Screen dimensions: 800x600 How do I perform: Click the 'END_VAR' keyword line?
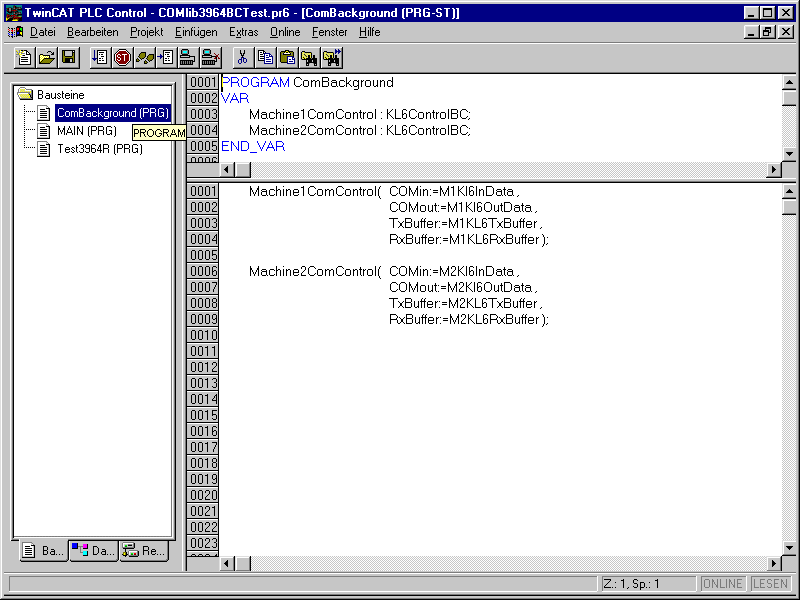[x=253, y=146]
